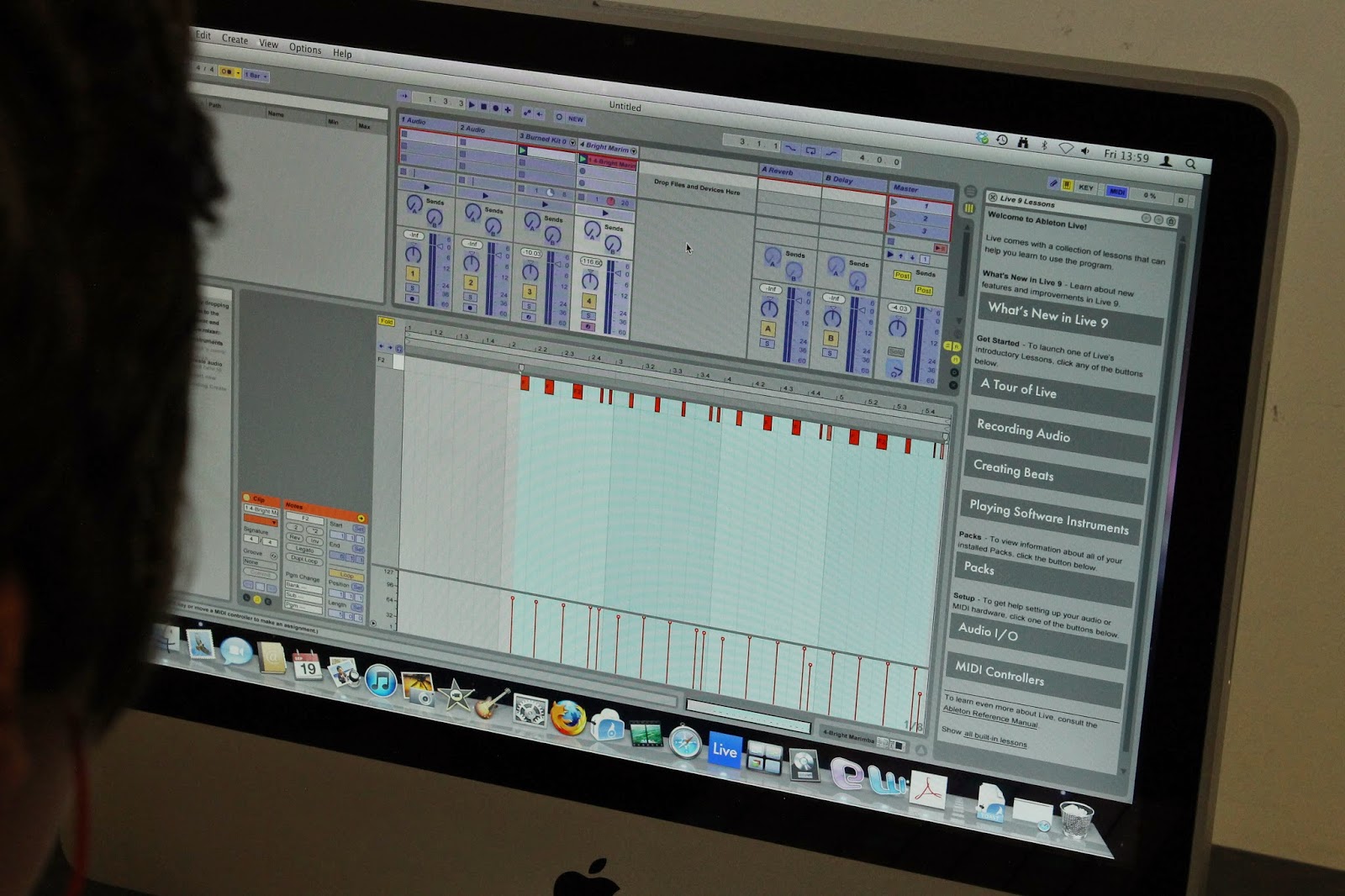Toggle return A track activator
This screenshot has width=1345, height=896.
[x=767, y=329]
